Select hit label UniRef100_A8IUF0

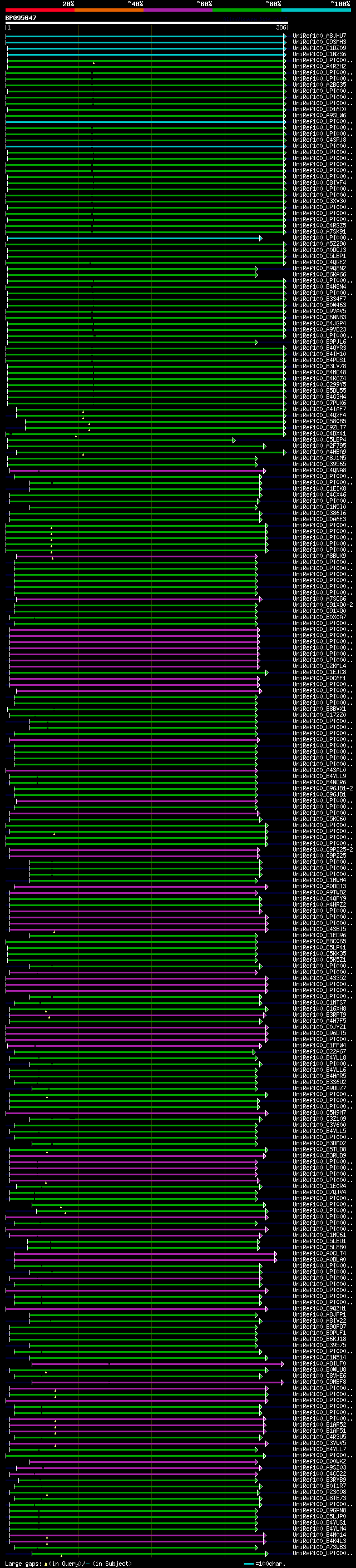[x=319, y=1363]
